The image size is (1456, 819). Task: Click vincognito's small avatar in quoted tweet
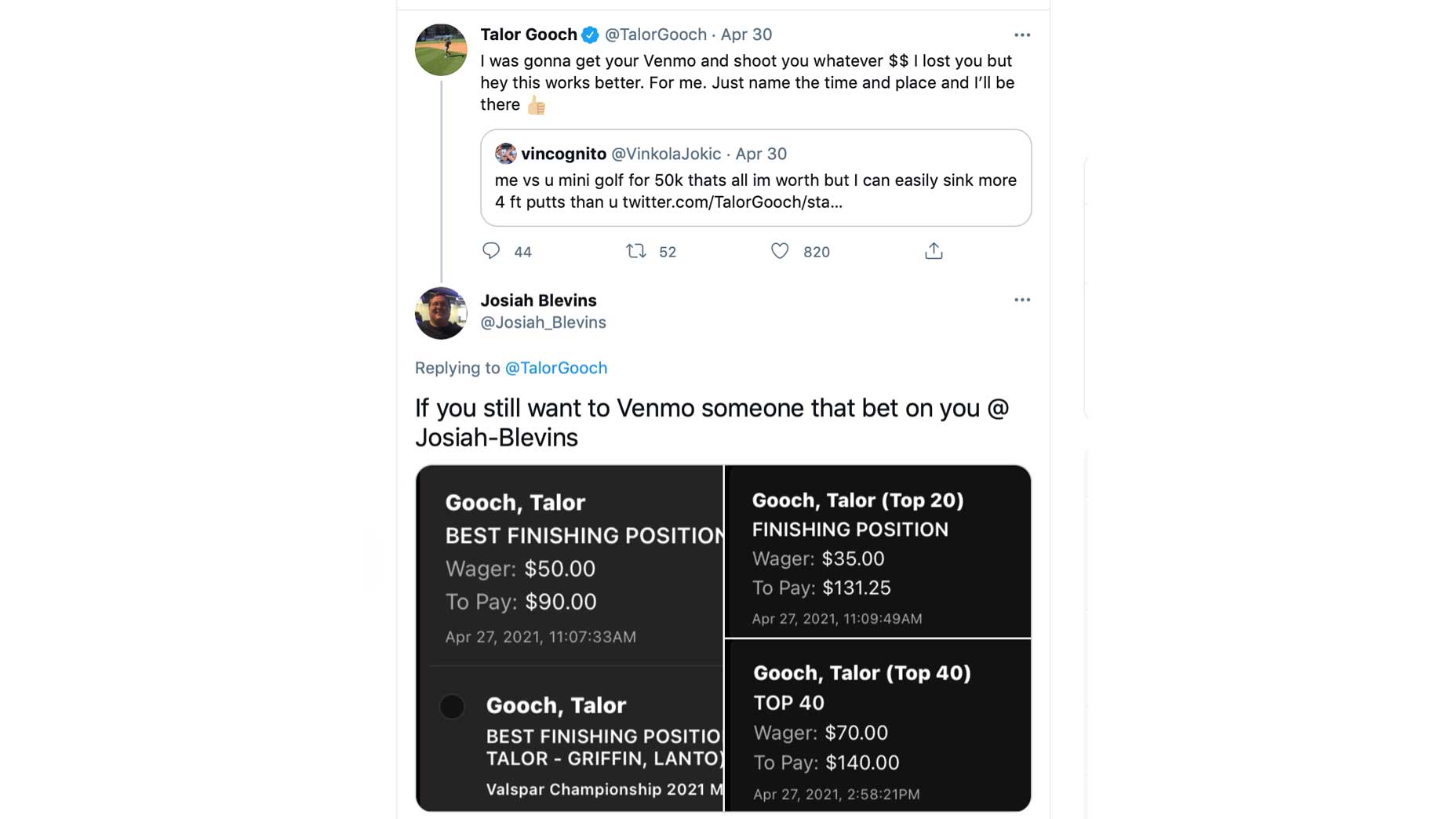coord(506,154)
